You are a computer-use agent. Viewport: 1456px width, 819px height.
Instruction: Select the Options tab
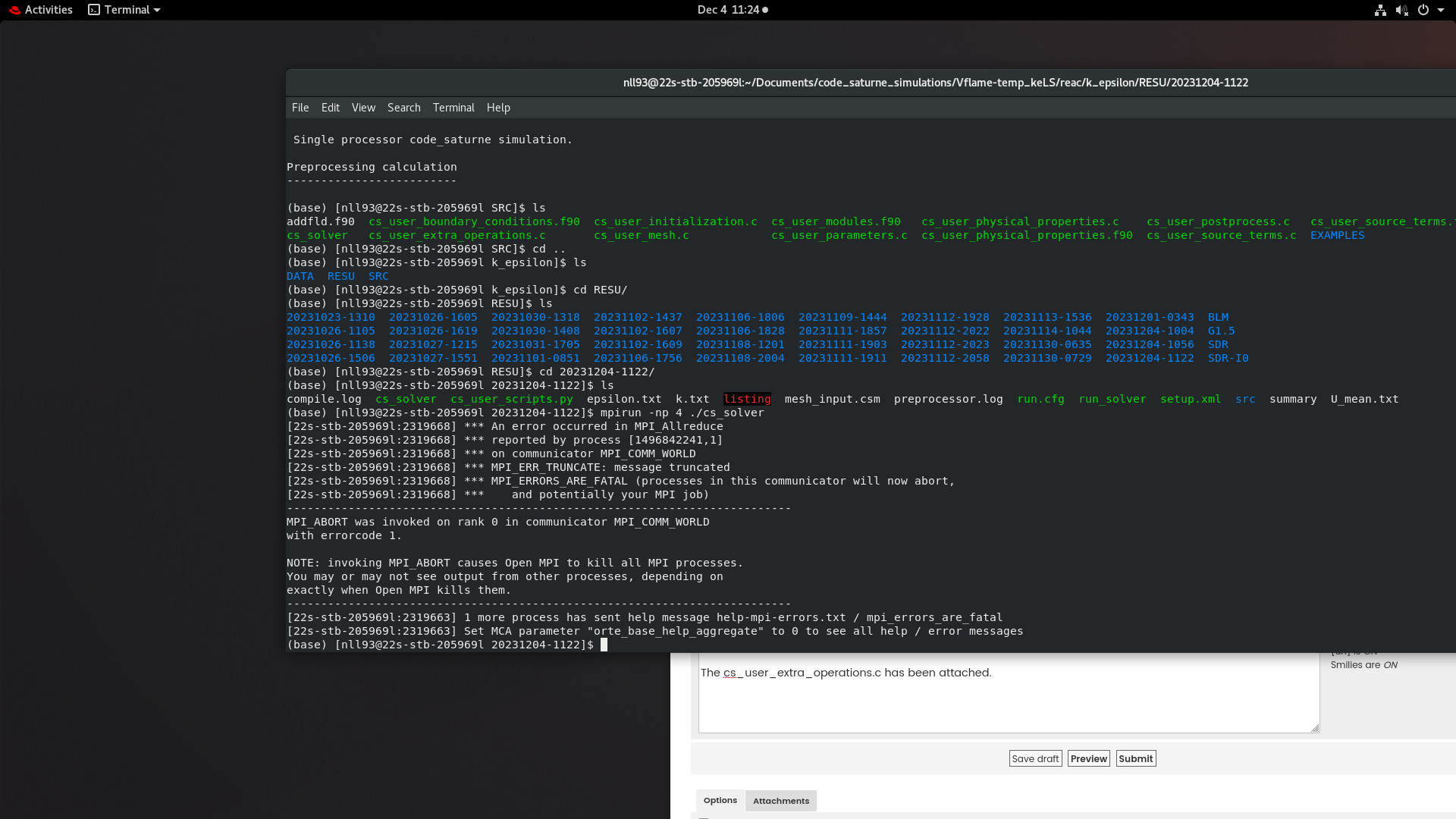click(720, 800)
